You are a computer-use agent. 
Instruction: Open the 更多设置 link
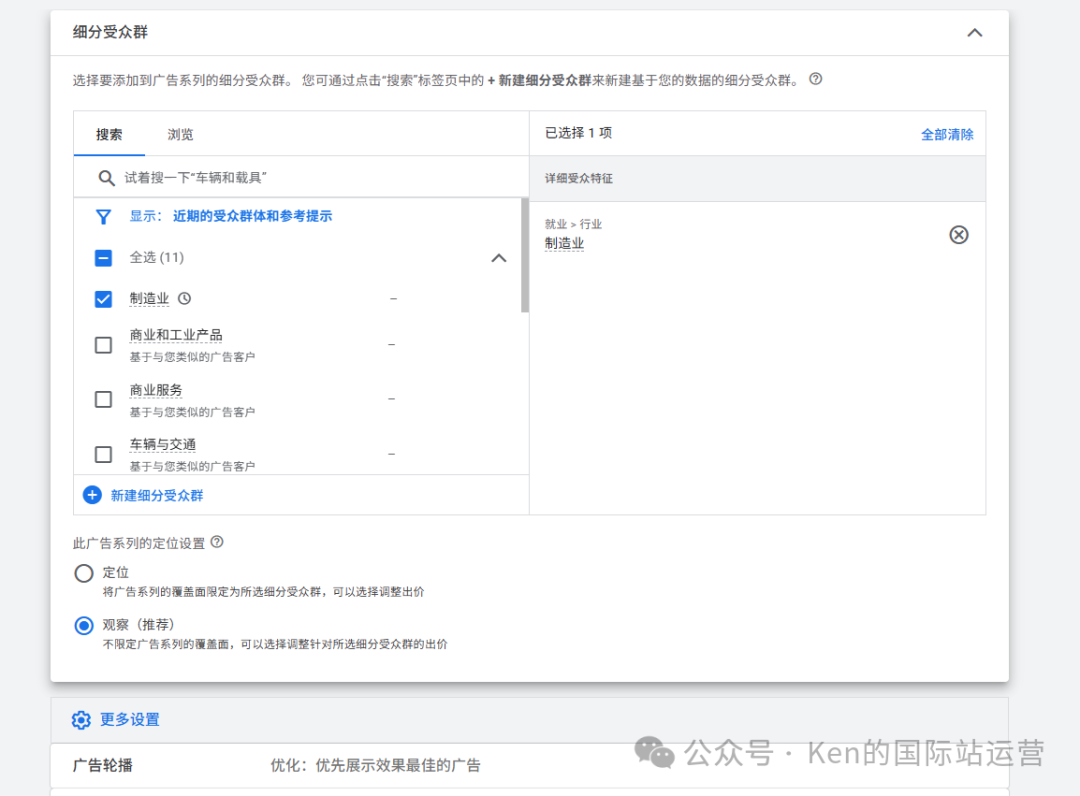pyautogui.click(x=129, y=720)
